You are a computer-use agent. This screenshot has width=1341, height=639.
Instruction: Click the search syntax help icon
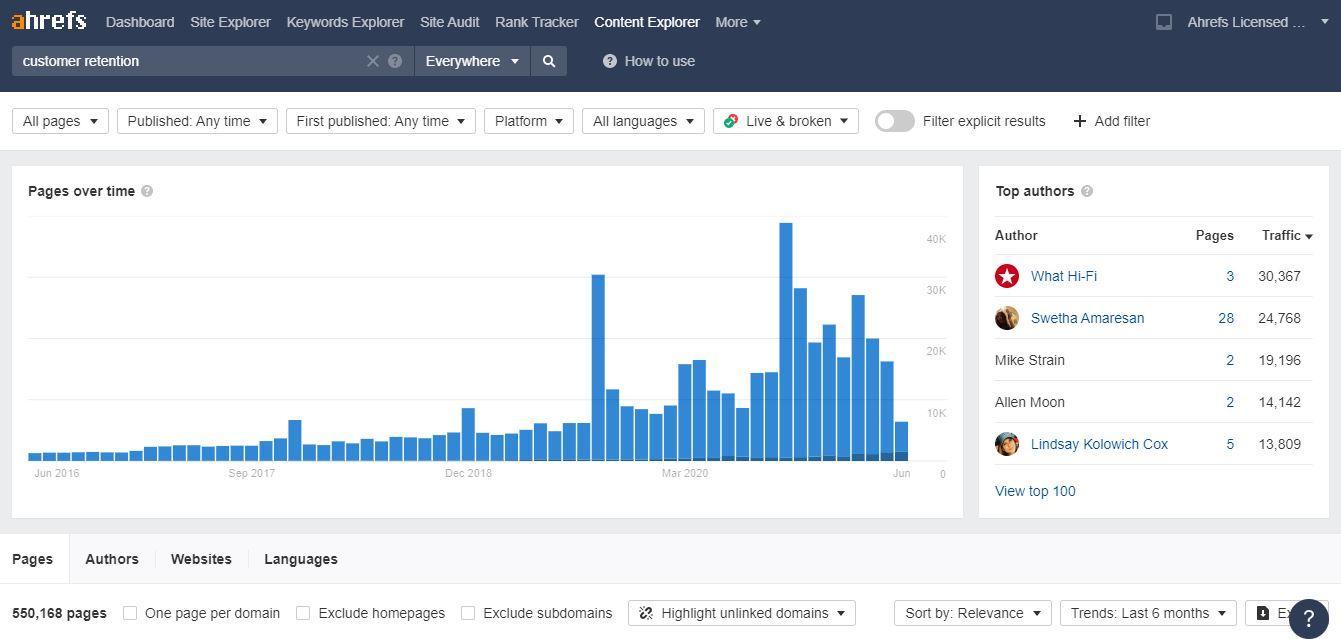(395, 61)
